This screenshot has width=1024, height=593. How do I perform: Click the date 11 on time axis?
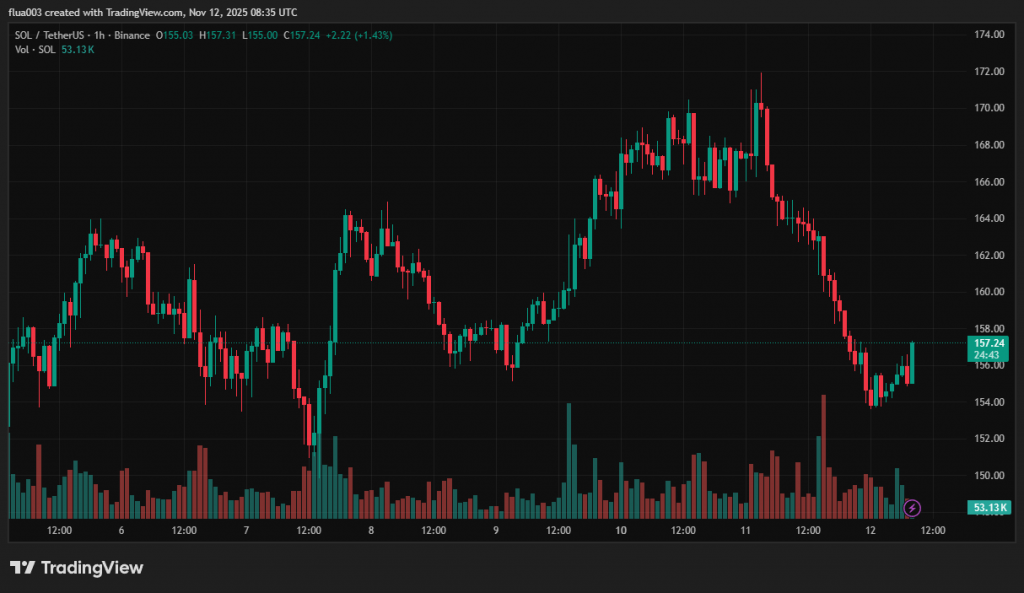[745, 530]
